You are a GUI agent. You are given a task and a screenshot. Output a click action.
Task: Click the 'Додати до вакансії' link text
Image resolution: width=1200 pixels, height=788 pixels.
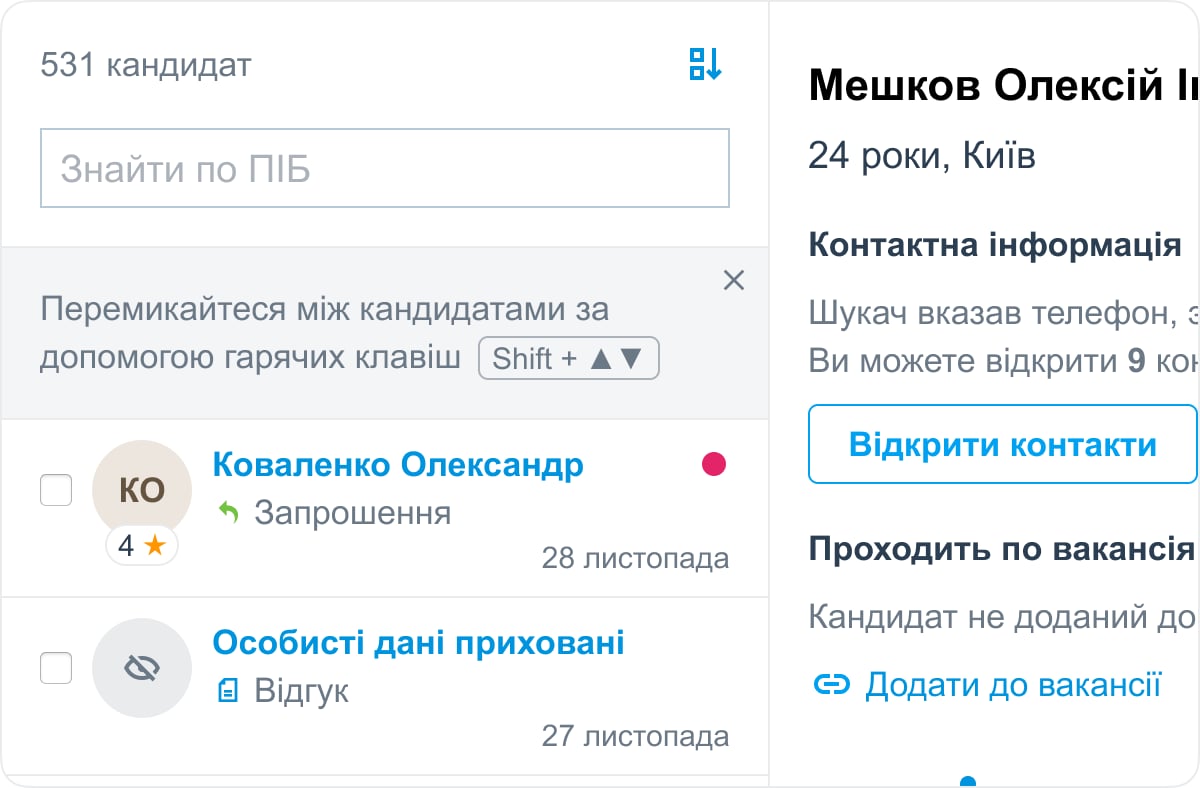pyautogui.click(x=1012, y=685)
